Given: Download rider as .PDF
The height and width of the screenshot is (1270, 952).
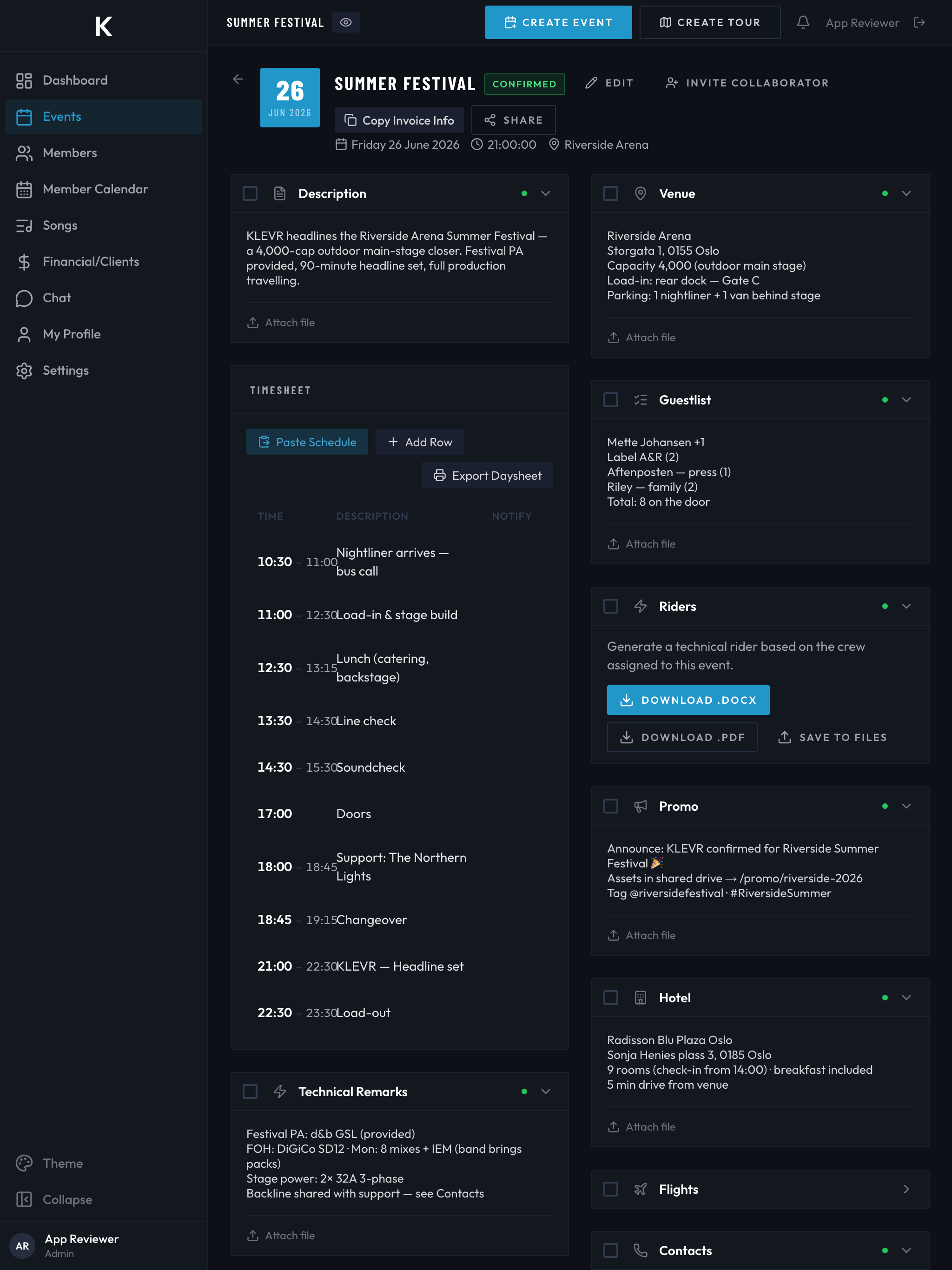Looking at the screenshot, I should (682, 737).
